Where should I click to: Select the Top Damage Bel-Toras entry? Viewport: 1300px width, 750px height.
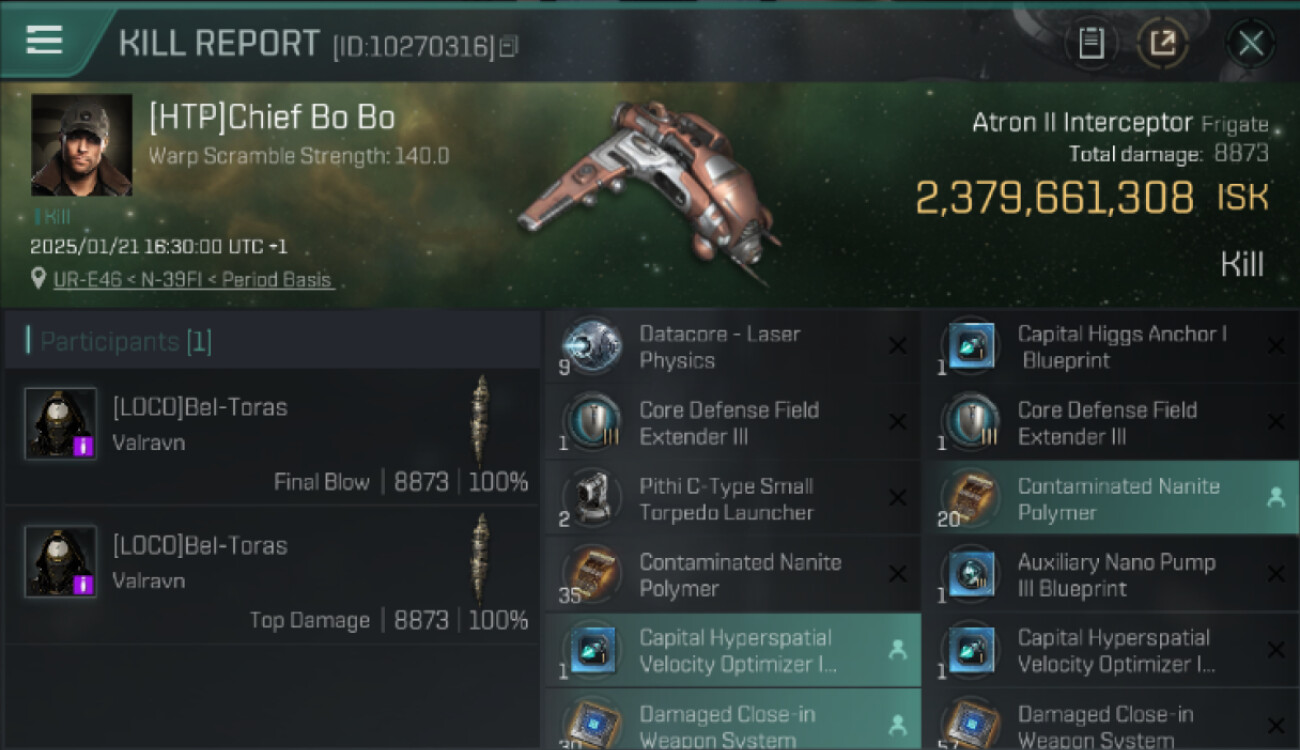point(272,576)
